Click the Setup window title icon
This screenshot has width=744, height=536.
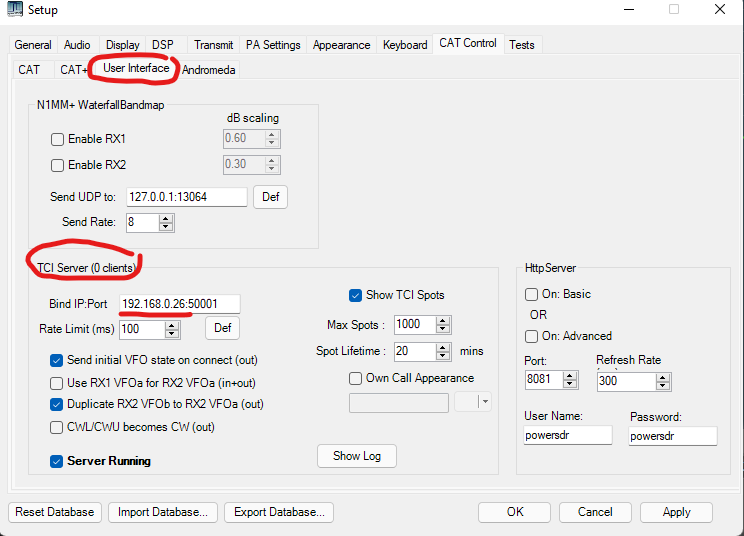[14, 10]
